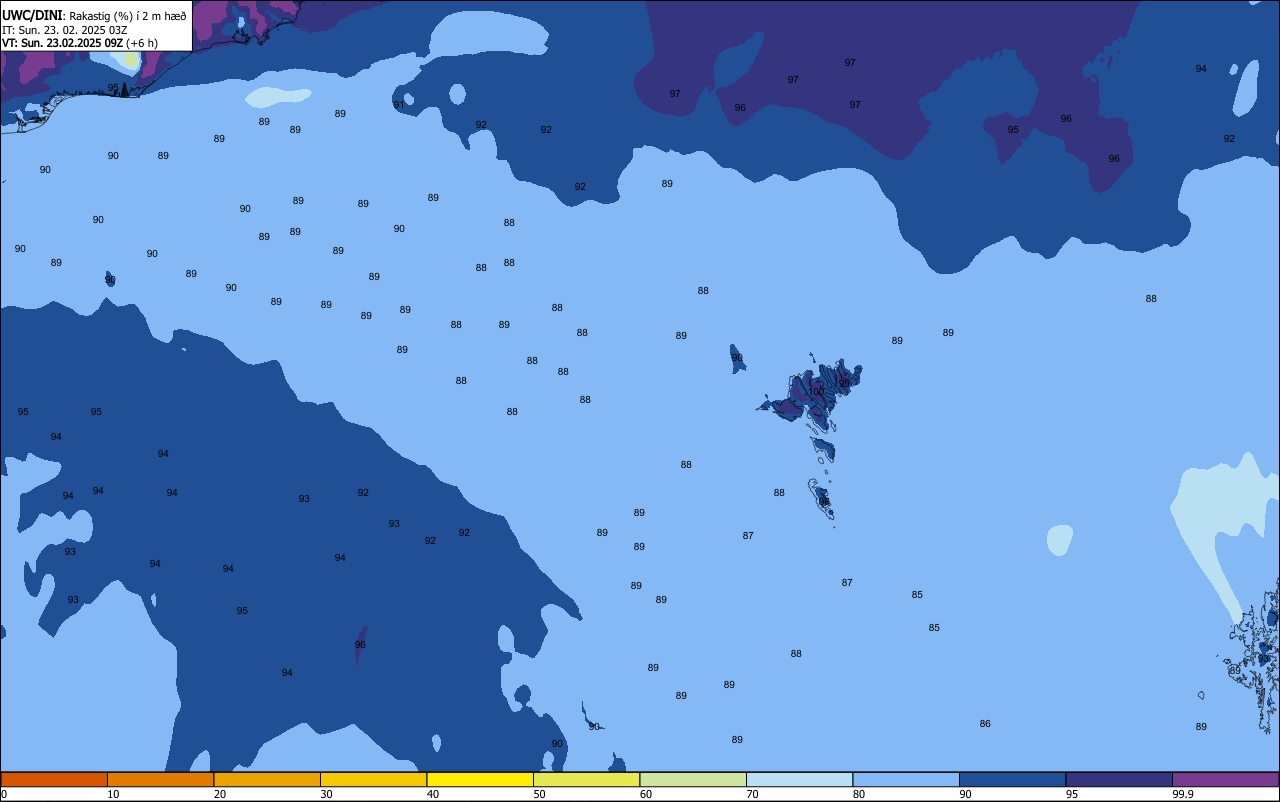Click the '60' tick label on the color scale
The image size is (1280, 802).
coord(646,794)
